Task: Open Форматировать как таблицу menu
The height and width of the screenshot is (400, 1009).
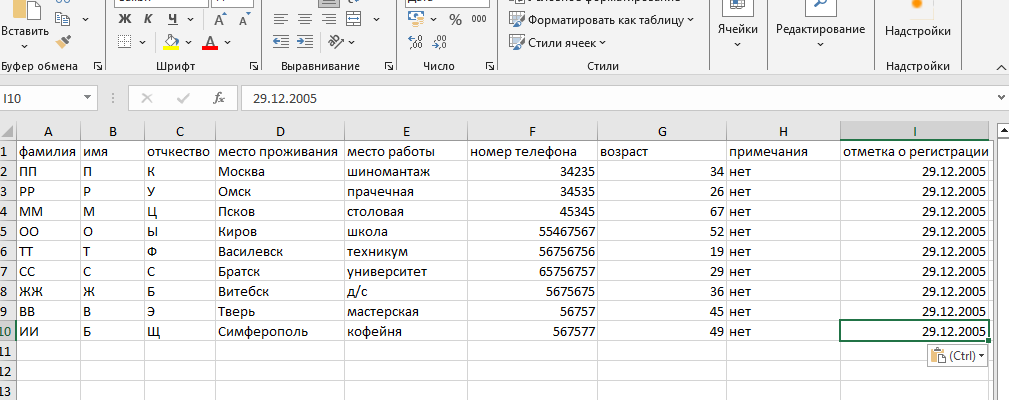Action: tap(602, 20)
